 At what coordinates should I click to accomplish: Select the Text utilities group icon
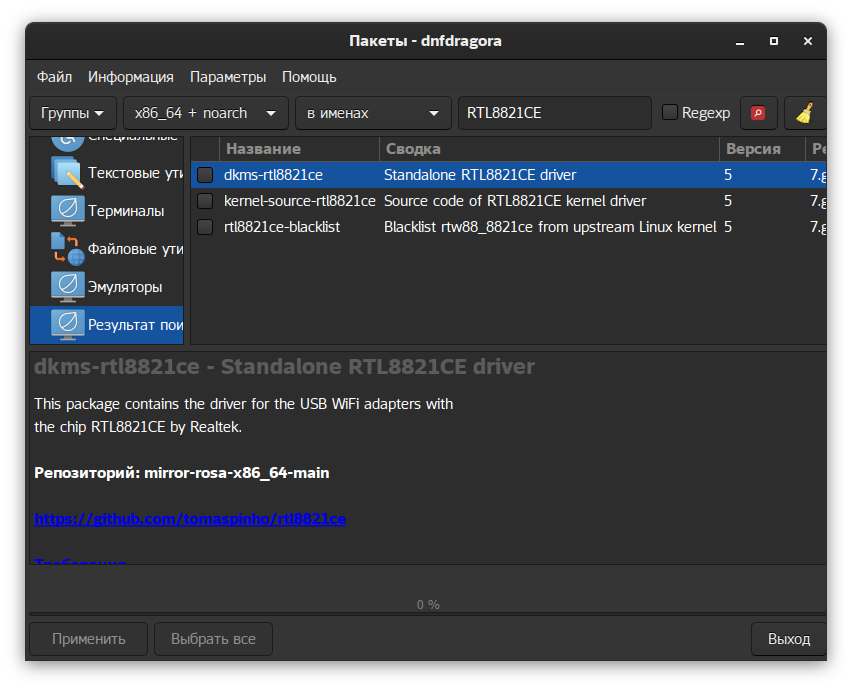tap(67, 173)
